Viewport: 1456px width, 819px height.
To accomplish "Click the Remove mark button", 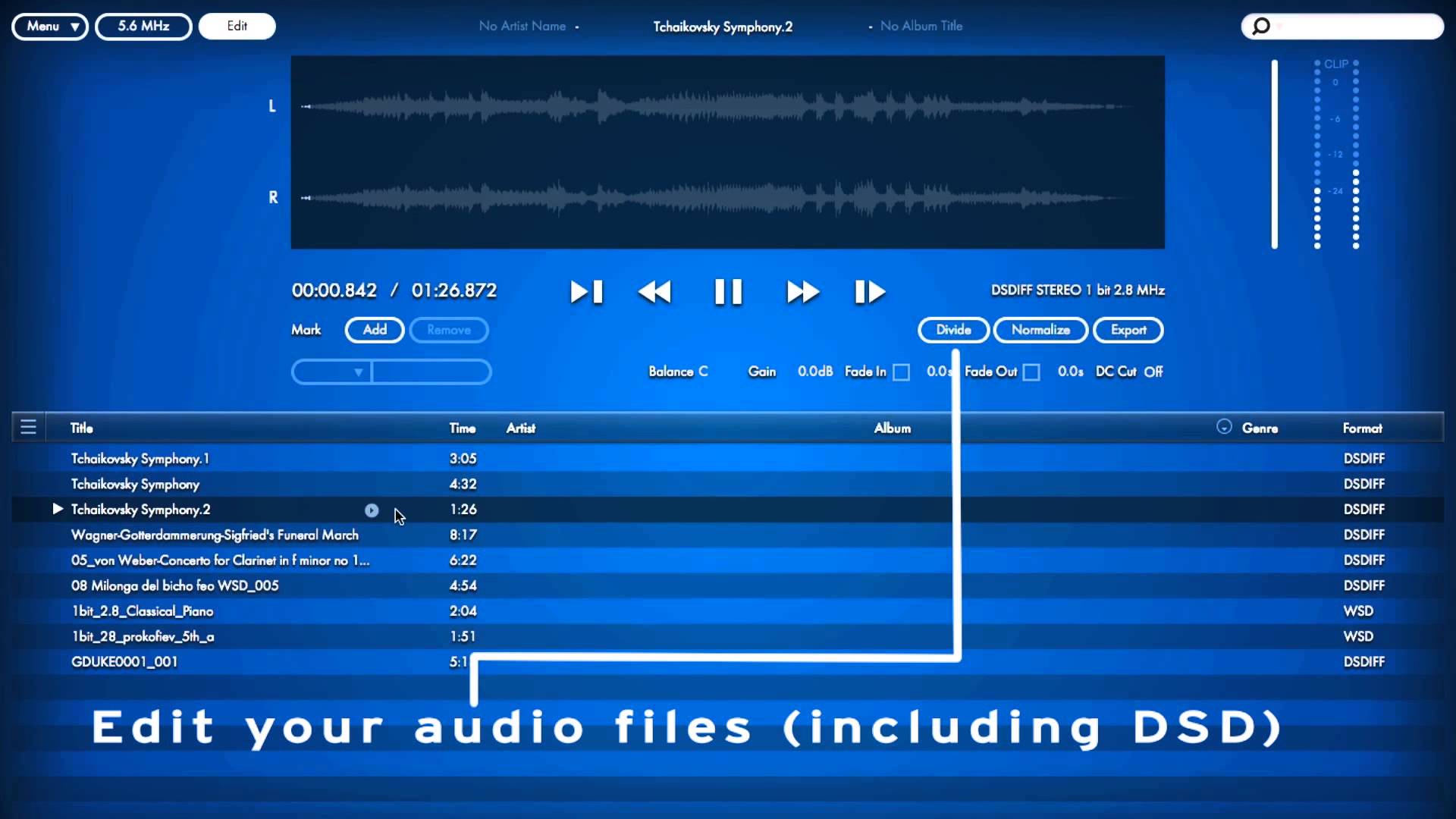I will (449, 330).
